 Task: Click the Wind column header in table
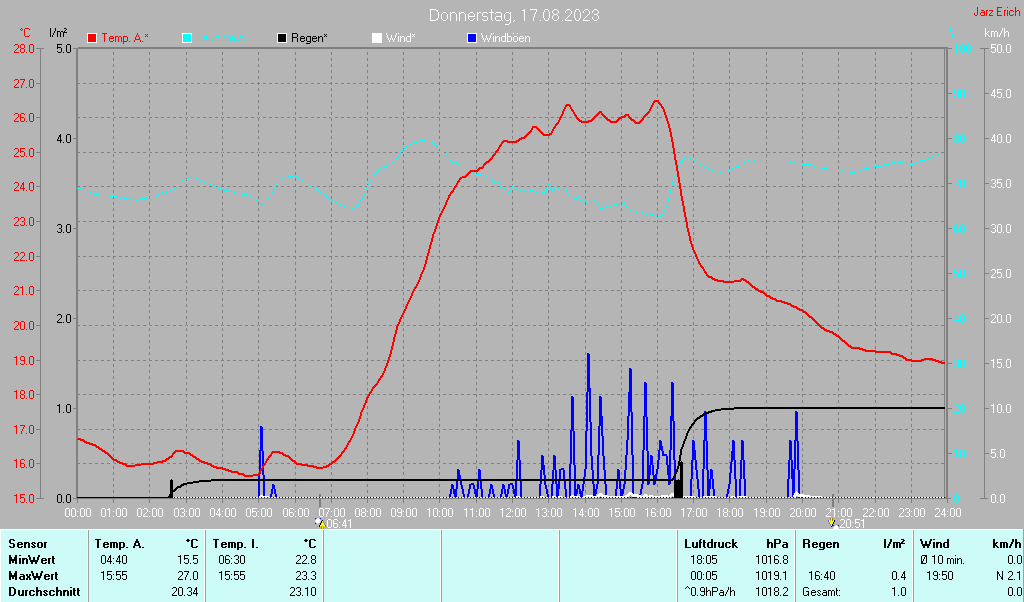click(x=934, y=544)
